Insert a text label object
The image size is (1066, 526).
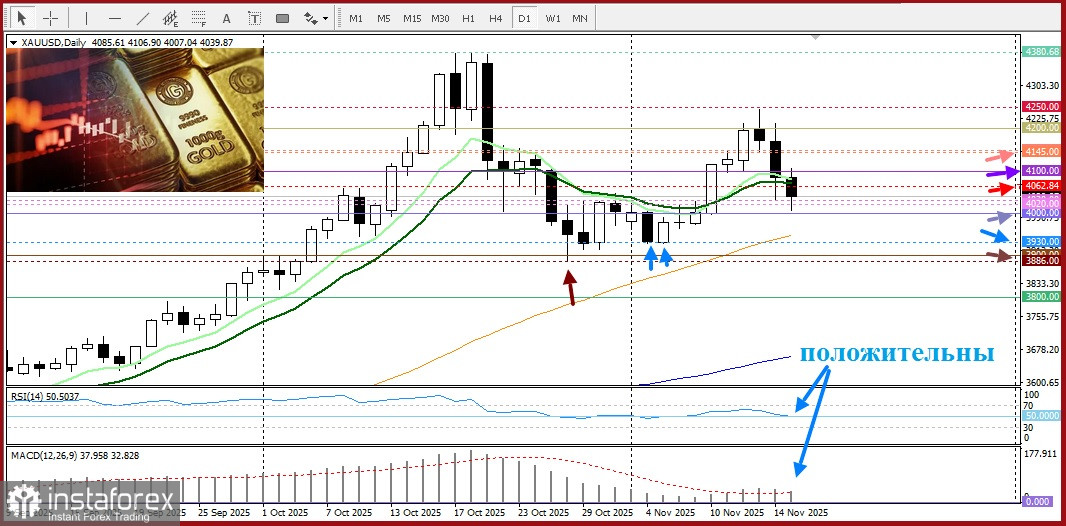[255, 18]
